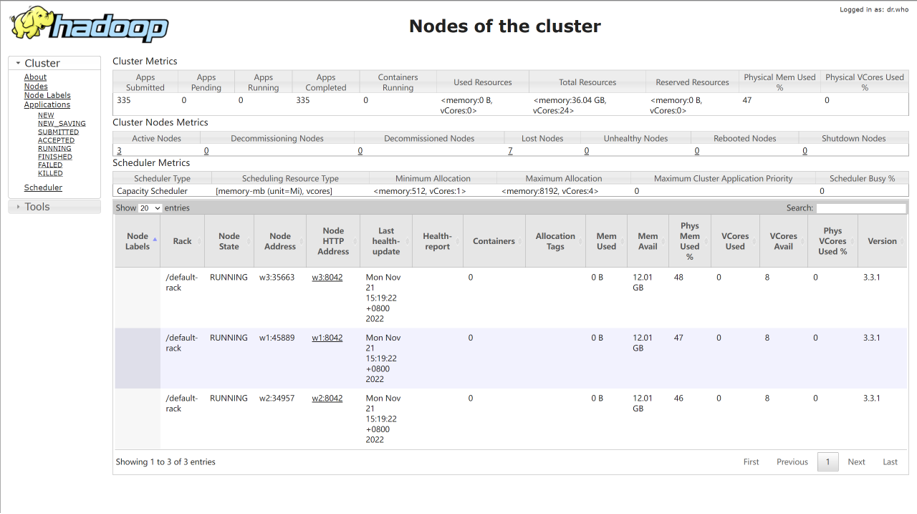Select page 1 in pagination
917x514 pixels.
828,462
